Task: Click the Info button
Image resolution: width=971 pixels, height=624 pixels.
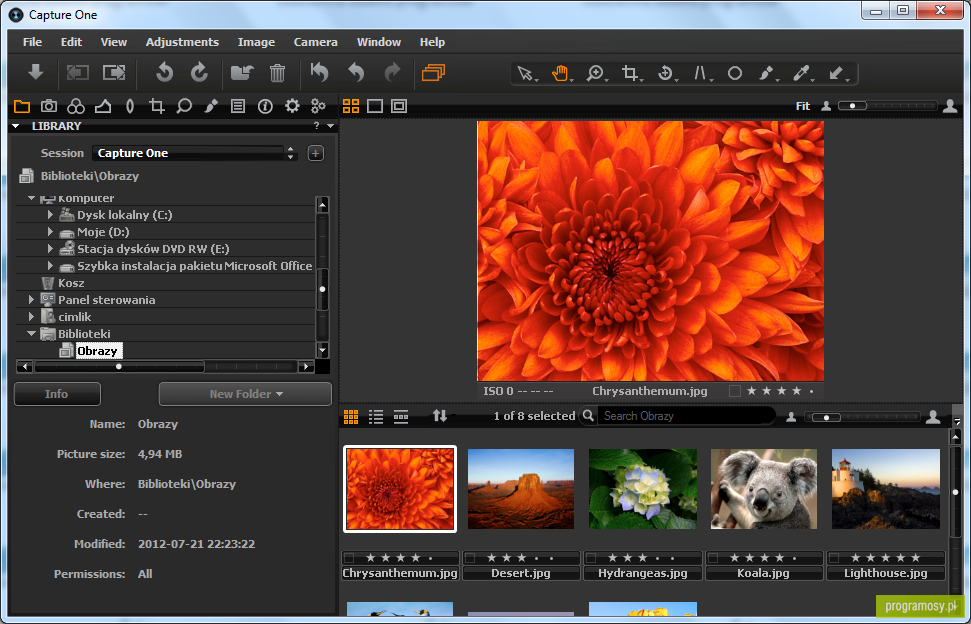Action: 57,394
